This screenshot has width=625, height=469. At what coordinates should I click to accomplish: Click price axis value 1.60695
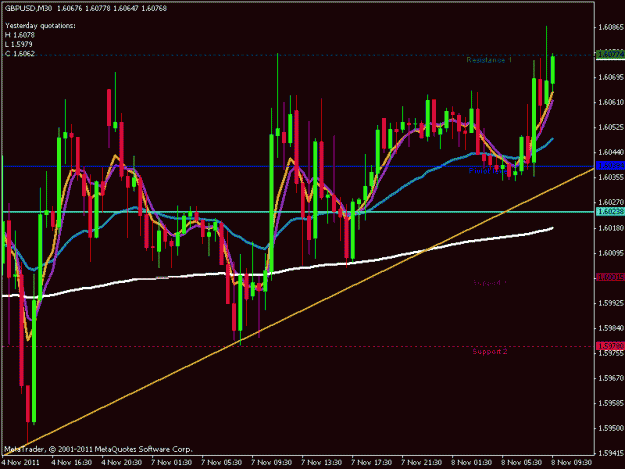coord(611,77)
